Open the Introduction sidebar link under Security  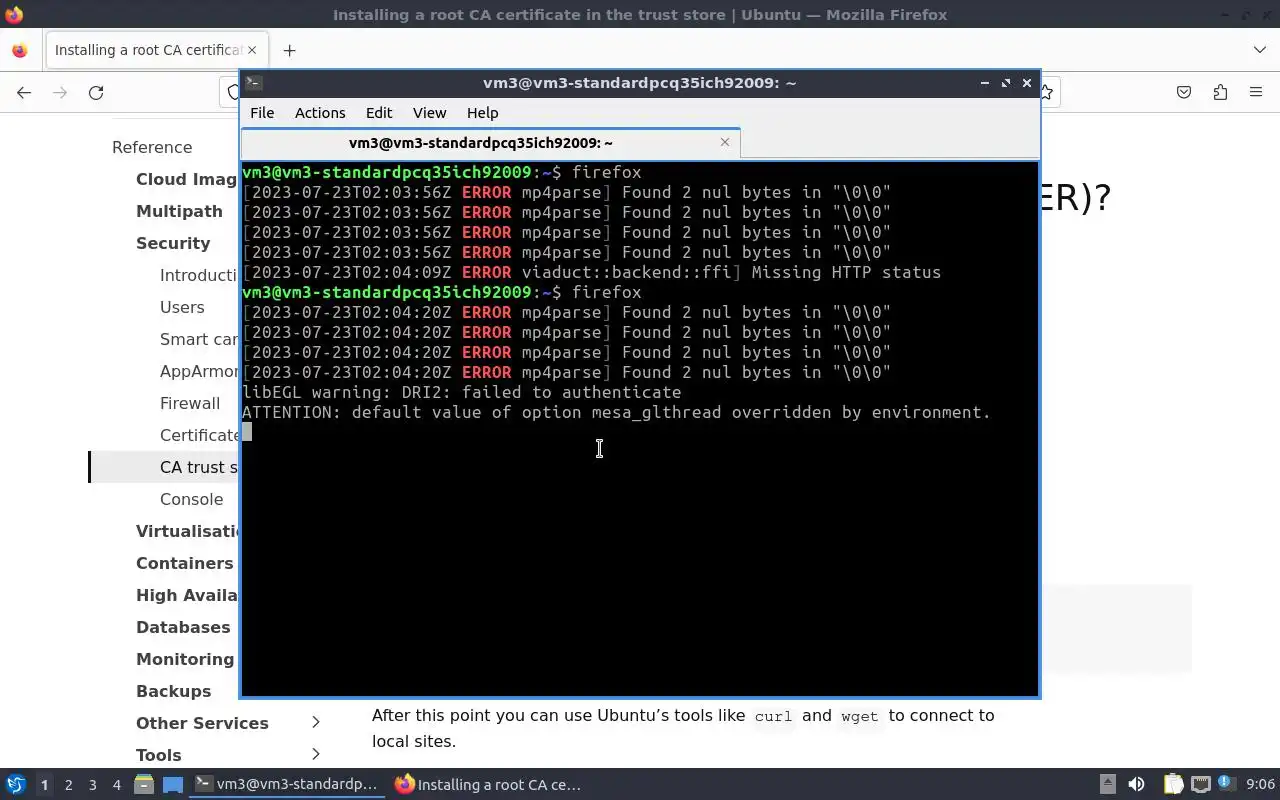(x=199, y=275)
